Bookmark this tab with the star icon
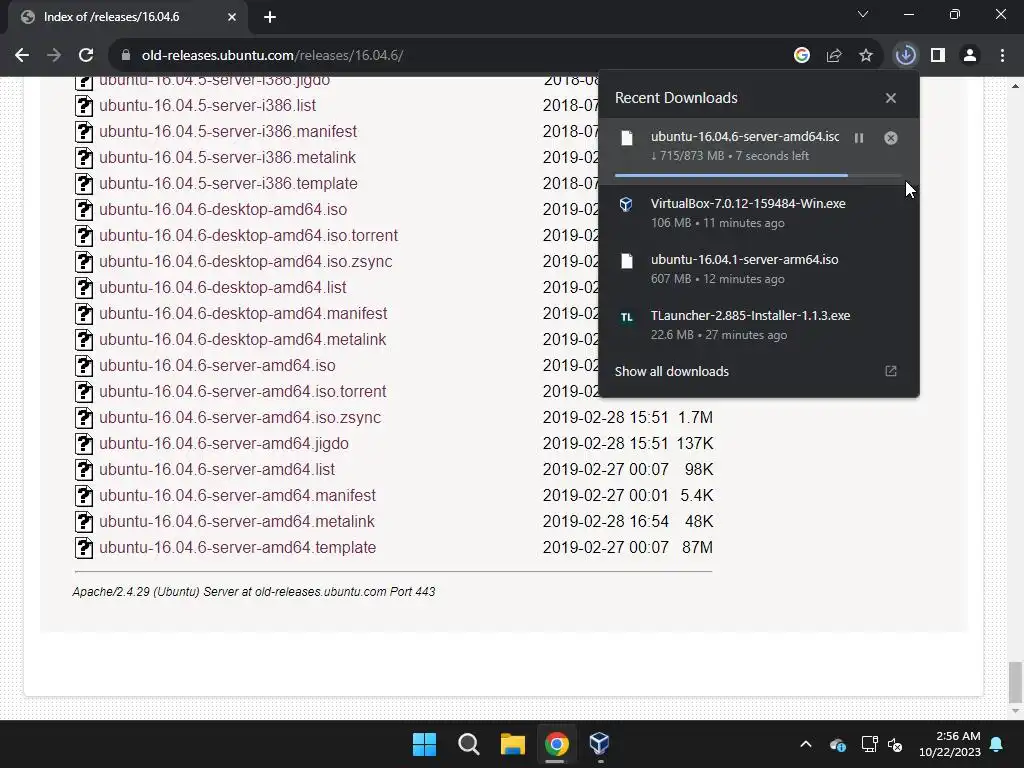 pyautogui.click(x=866, y=56)
